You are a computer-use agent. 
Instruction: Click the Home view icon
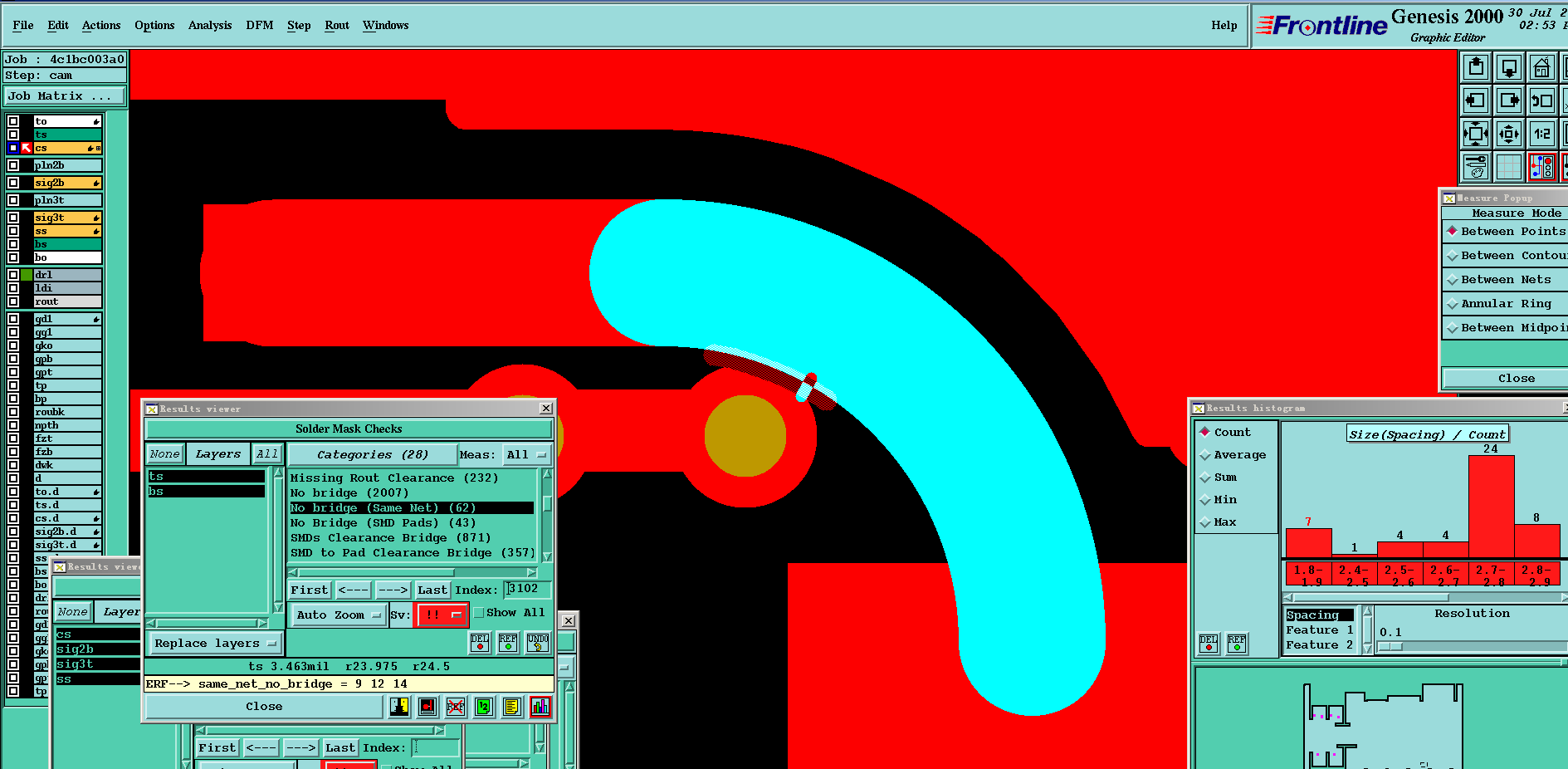pyautogui.click(x=1542, y=67)
